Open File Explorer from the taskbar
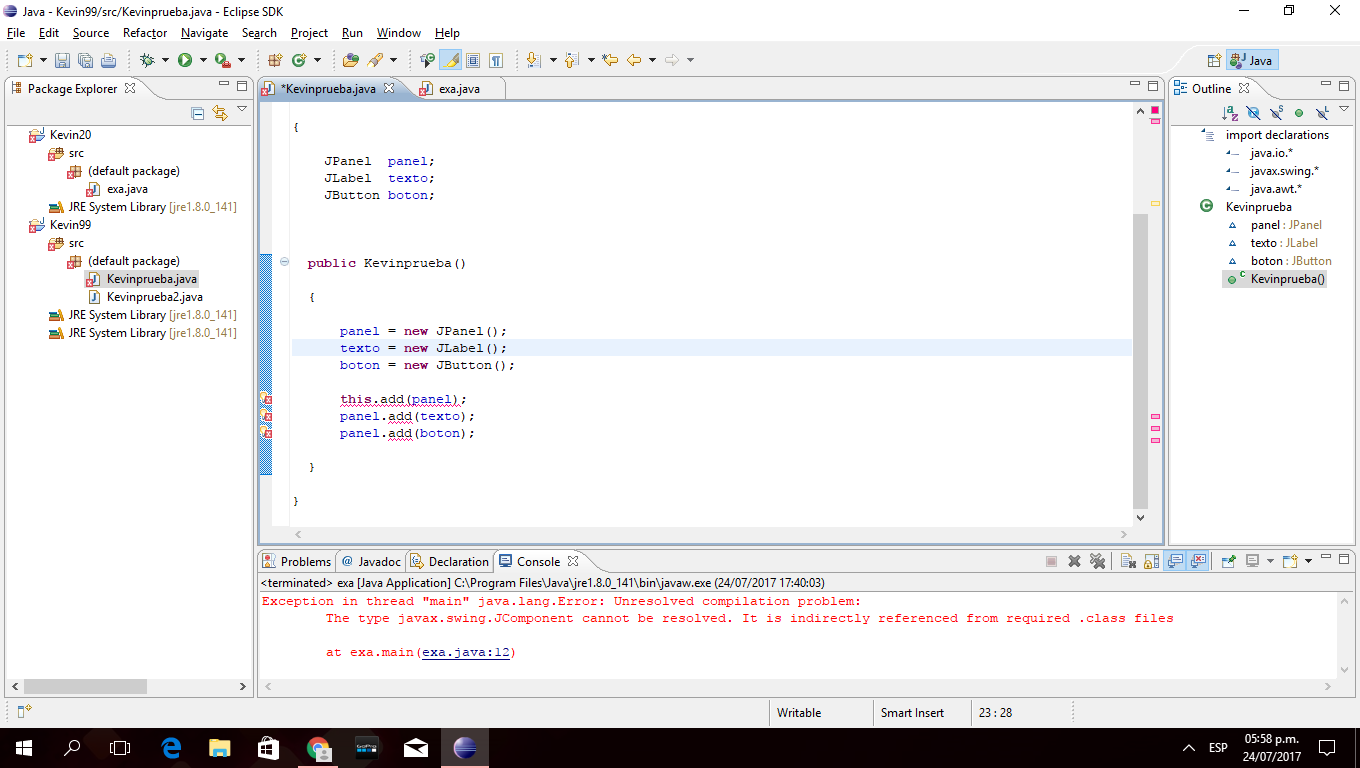 [220, 747]
